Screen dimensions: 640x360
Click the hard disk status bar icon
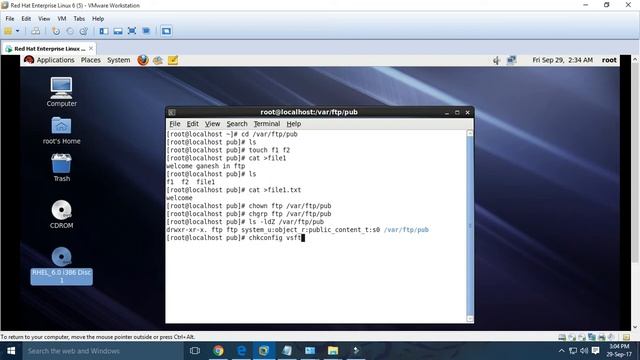coord(562,337)
